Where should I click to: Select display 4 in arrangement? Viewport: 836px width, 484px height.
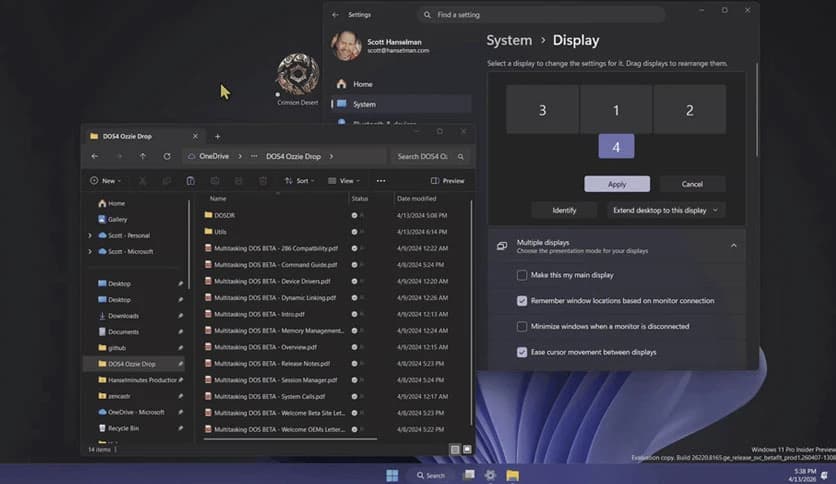[x=616, y=146]
